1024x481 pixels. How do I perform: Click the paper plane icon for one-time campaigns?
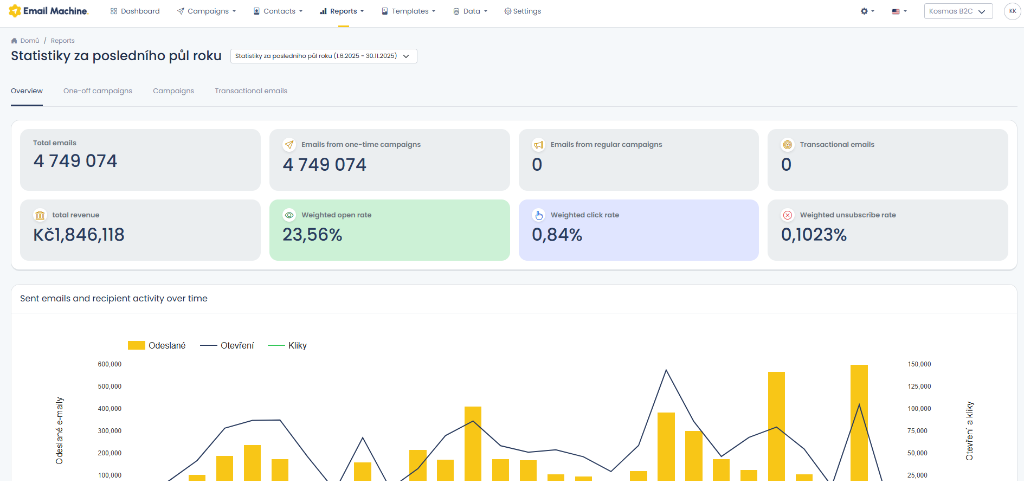(x=289, y=144)
